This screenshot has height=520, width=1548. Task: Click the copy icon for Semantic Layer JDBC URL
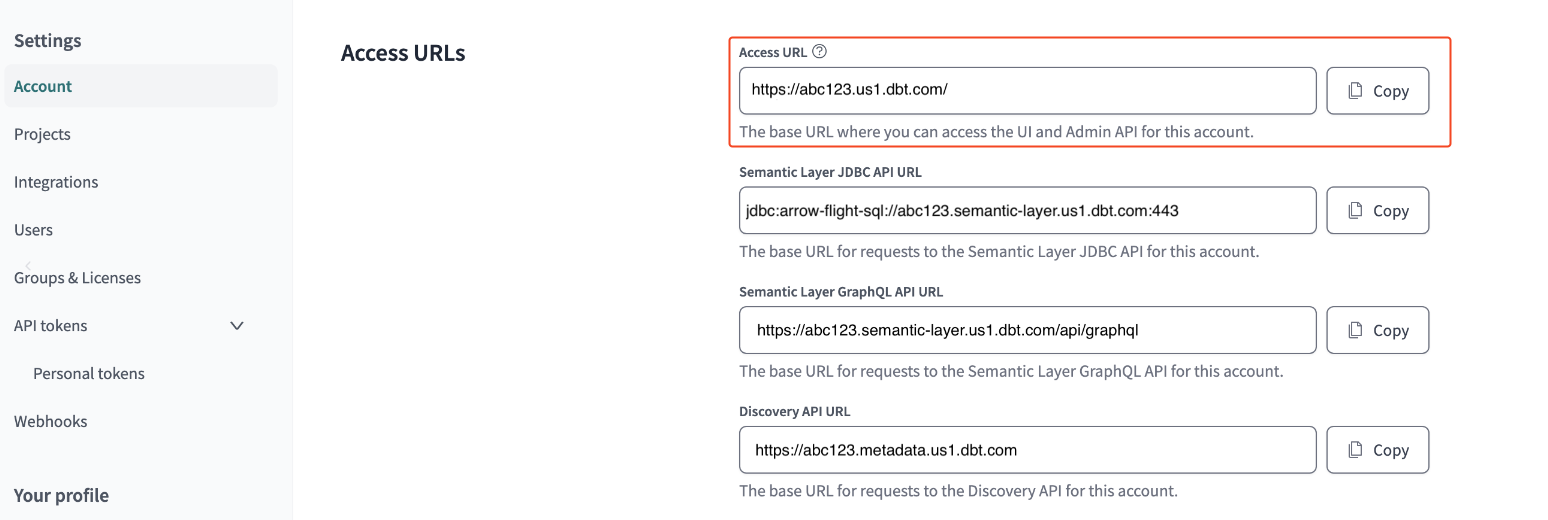pos(1356,211)
